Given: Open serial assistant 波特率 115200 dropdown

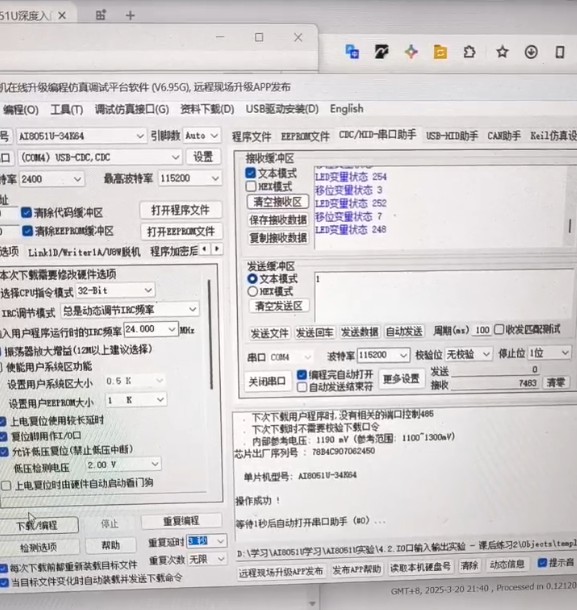Looking at the screenshot, I should point(383,355).
